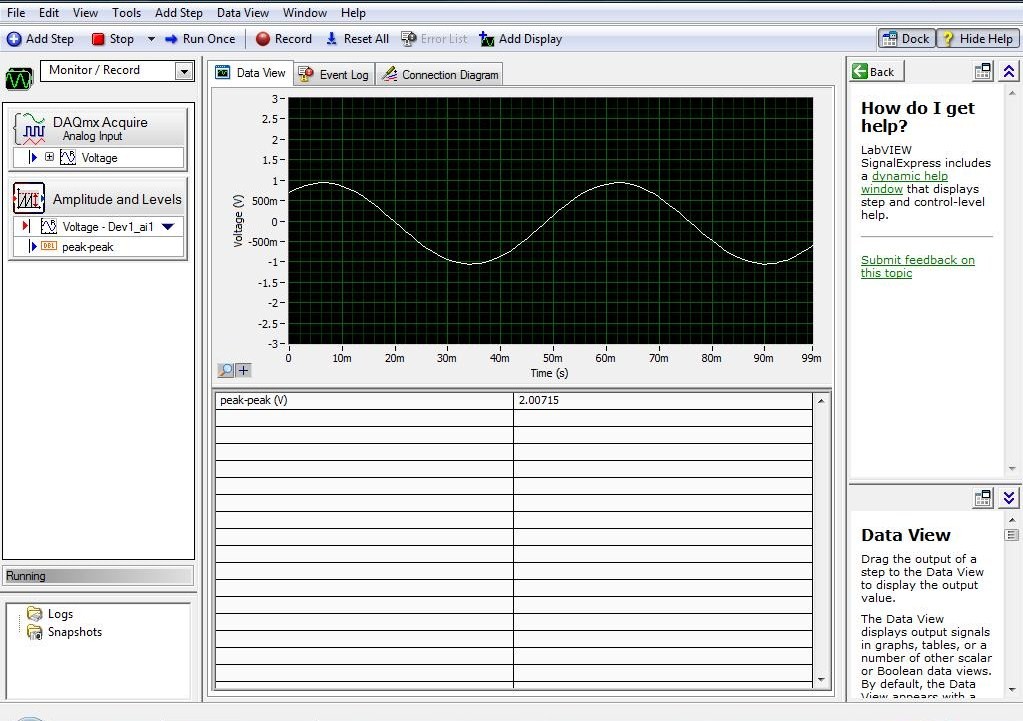This screenshot has height=721, width=1023.
Task: Start recording with the Record button
Action: pos(284,39)
